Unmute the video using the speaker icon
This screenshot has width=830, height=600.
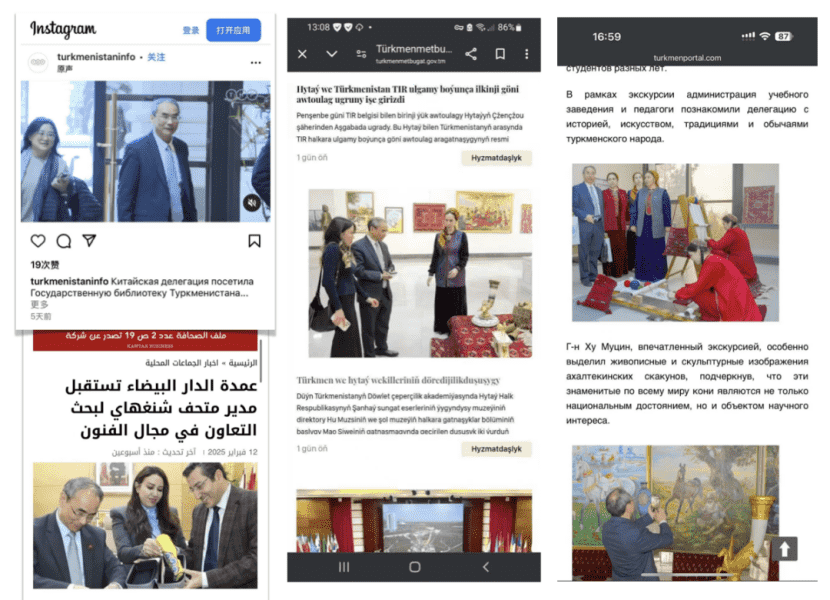(252, 202)
